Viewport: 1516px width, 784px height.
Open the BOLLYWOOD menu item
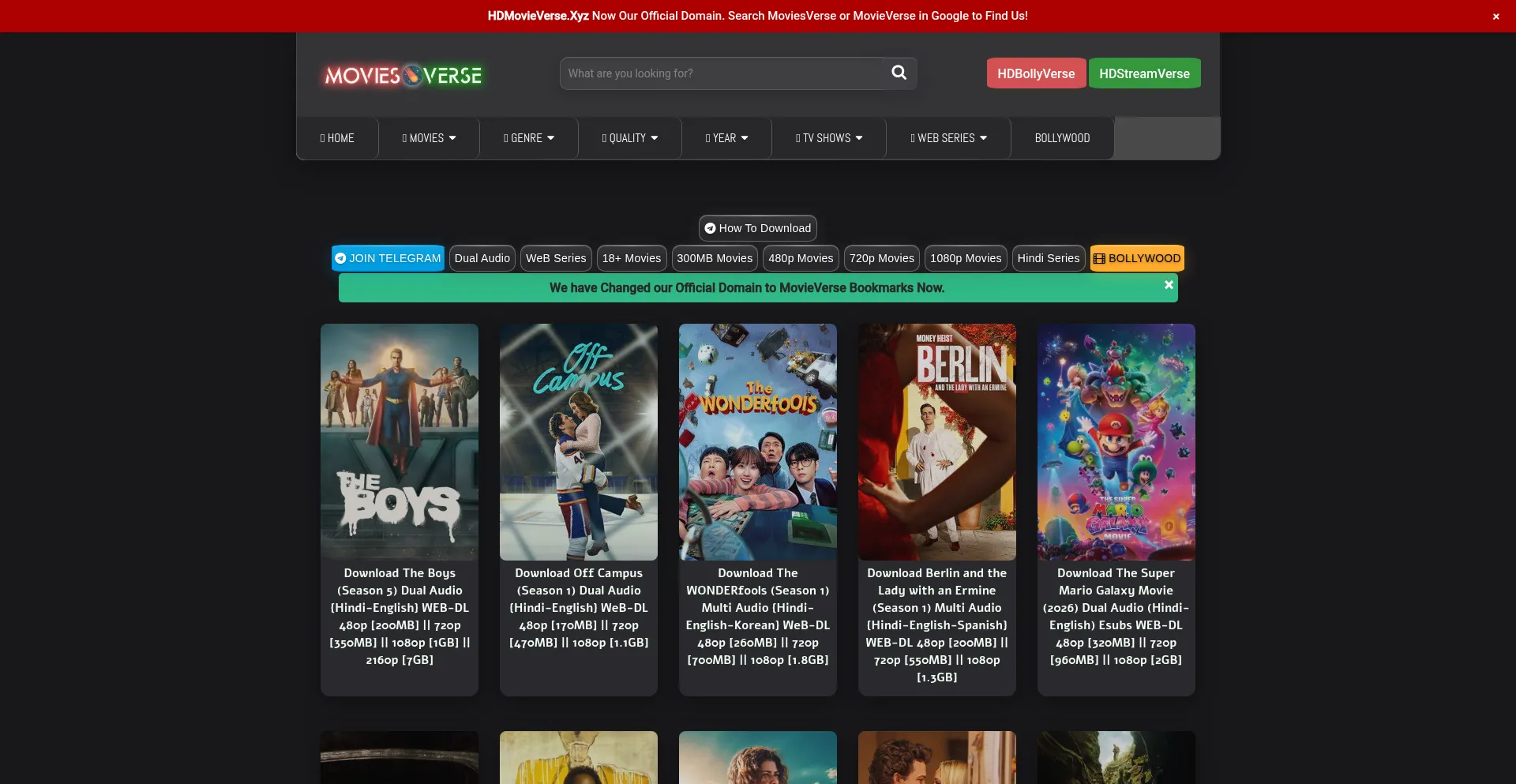tap(1062, 138)
